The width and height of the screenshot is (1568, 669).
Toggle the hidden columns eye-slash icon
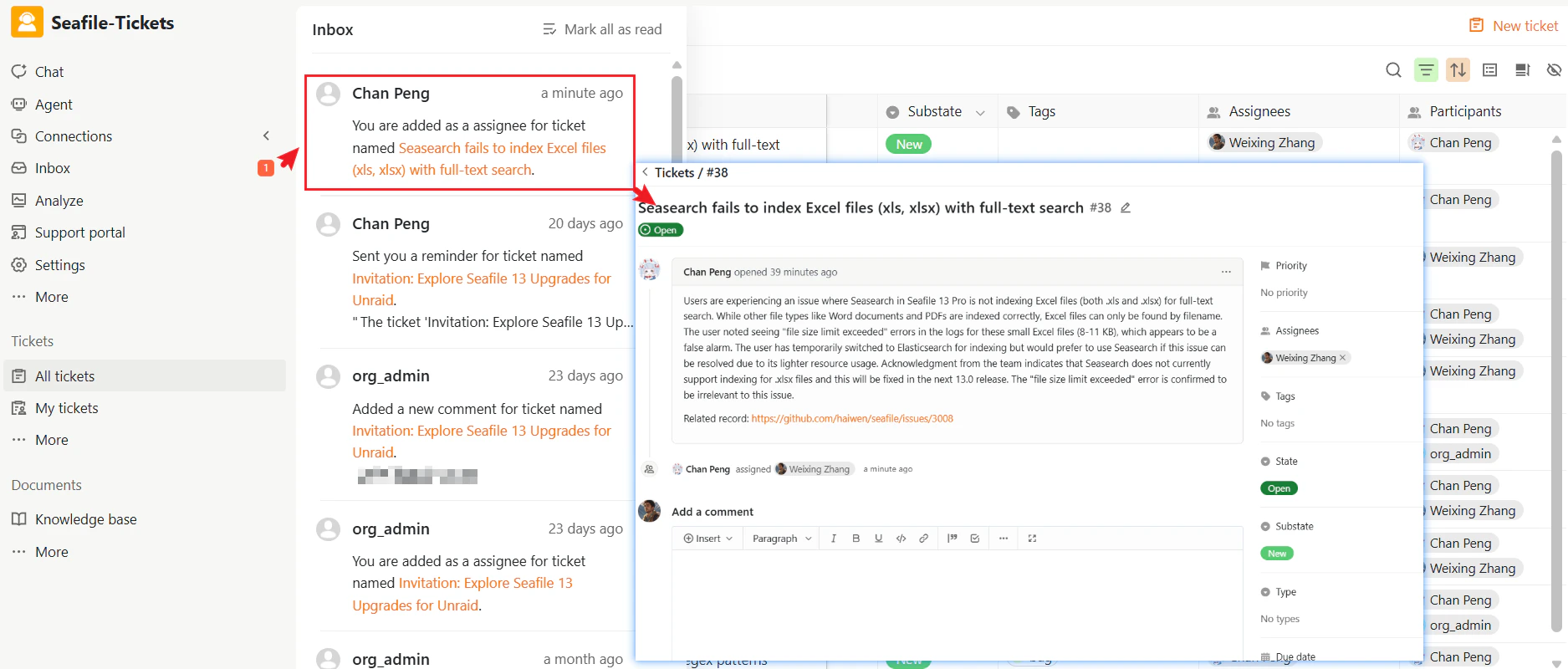pyautogui.click(x=1554, y=70)
